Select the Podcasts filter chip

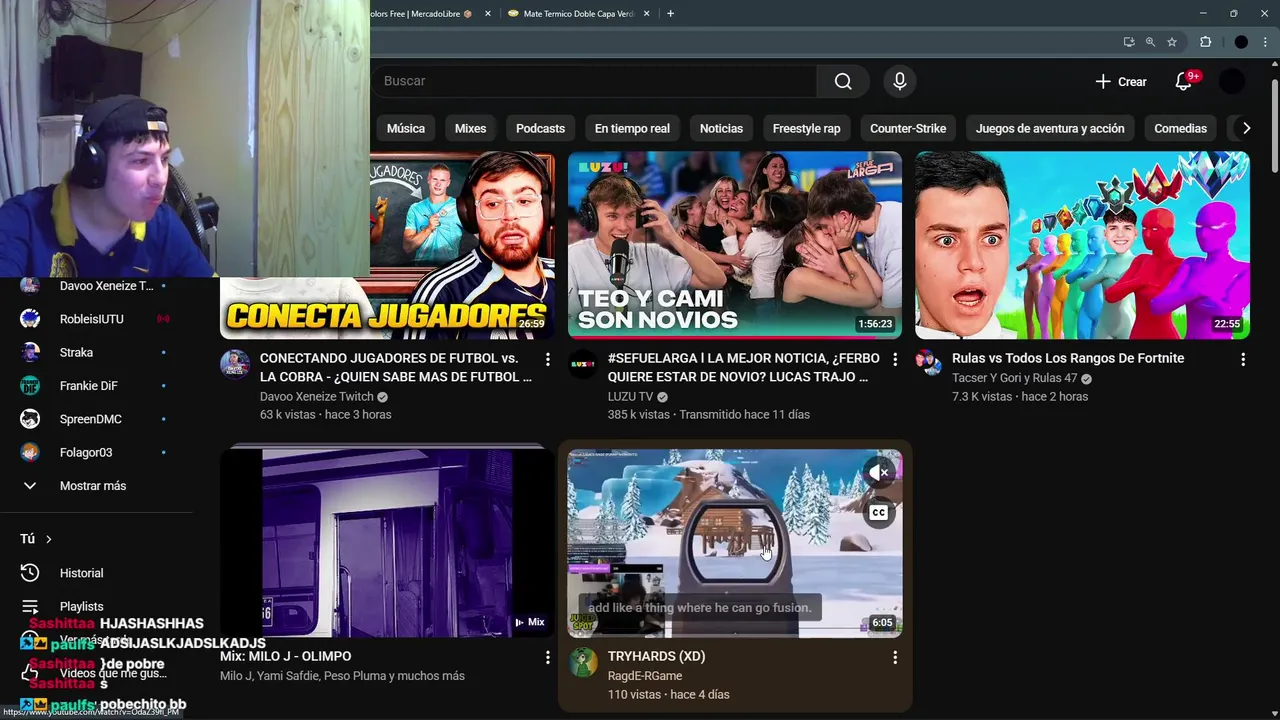point(540,128)
